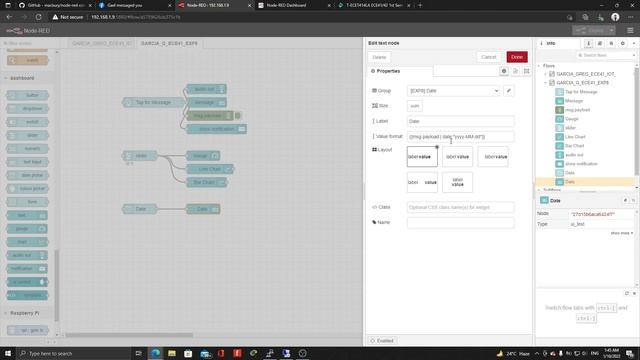Image resolution: width=640 pixels, height=360 pixels.
Task: Expand the GARCIA_GREG_ECE41_IOT flow in outline
Action: coord(545,74)
